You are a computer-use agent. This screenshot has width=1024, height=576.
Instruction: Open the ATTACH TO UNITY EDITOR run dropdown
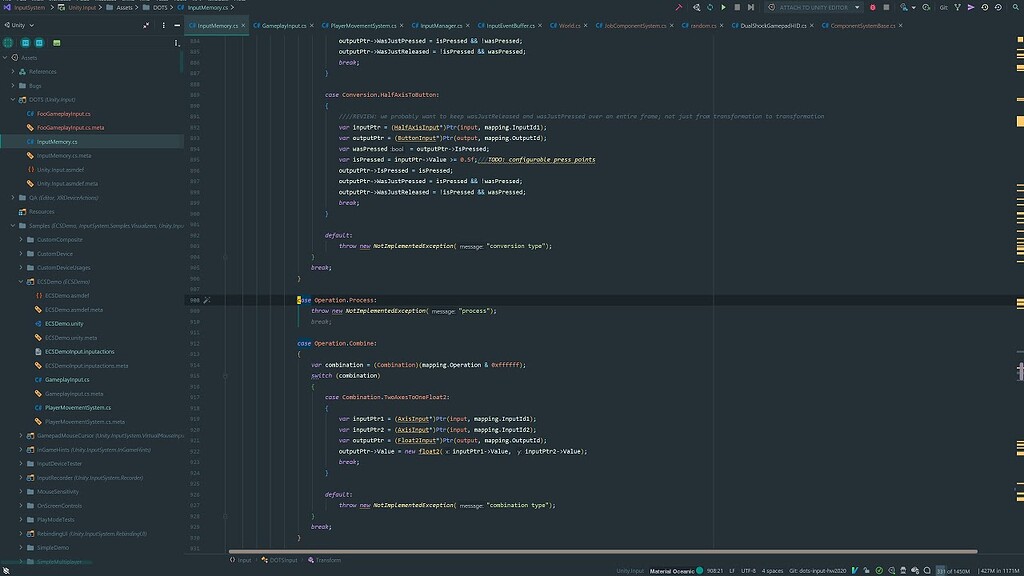point(857,6)
